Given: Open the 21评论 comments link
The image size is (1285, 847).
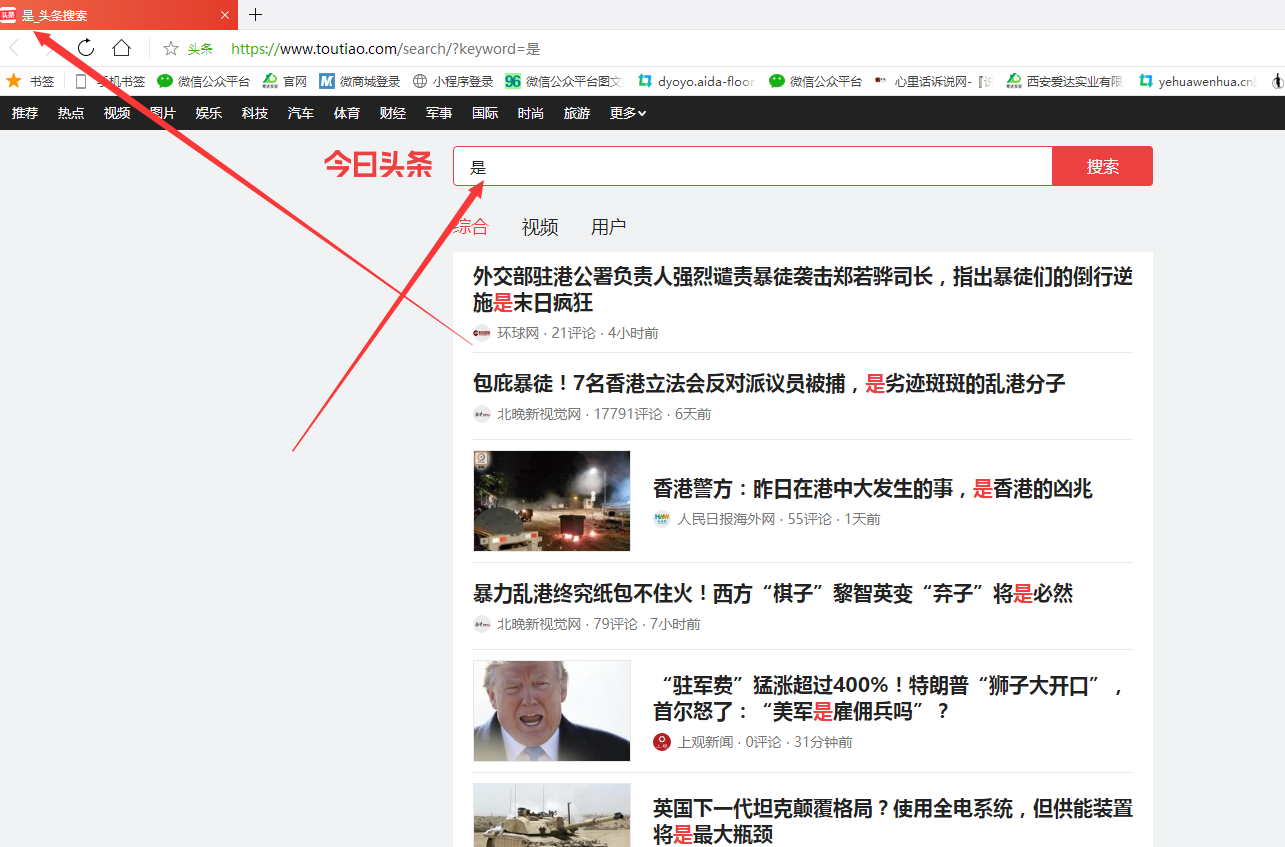Looking at the screenshot, I should tap(573, 333).
